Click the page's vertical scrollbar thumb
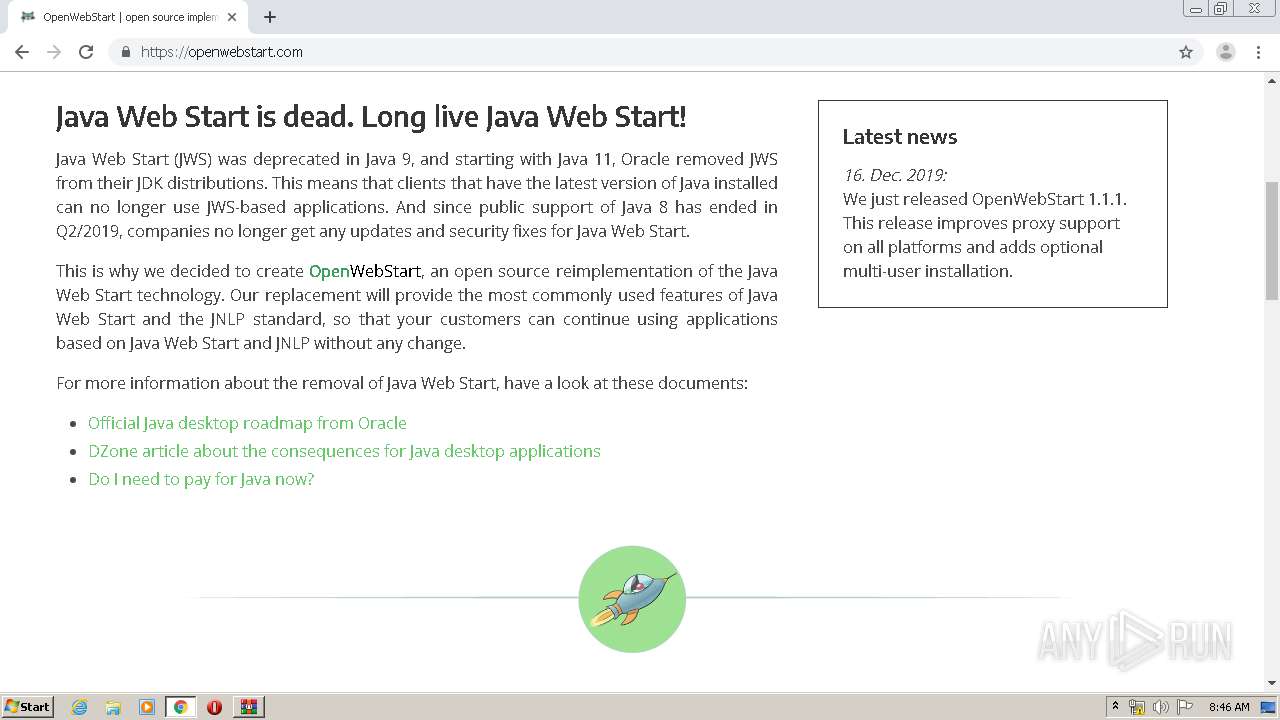Viewport: 1280px width, 720px height. [x=1272, y=240]
